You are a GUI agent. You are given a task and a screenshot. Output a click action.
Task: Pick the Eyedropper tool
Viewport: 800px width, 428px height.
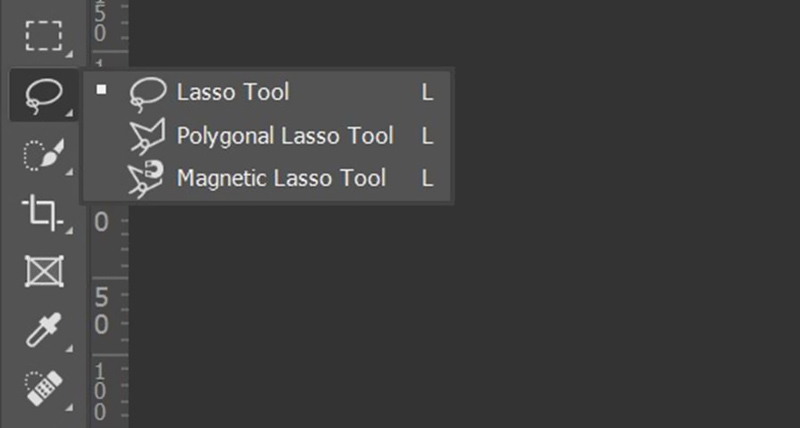click(x=44, y=330)
